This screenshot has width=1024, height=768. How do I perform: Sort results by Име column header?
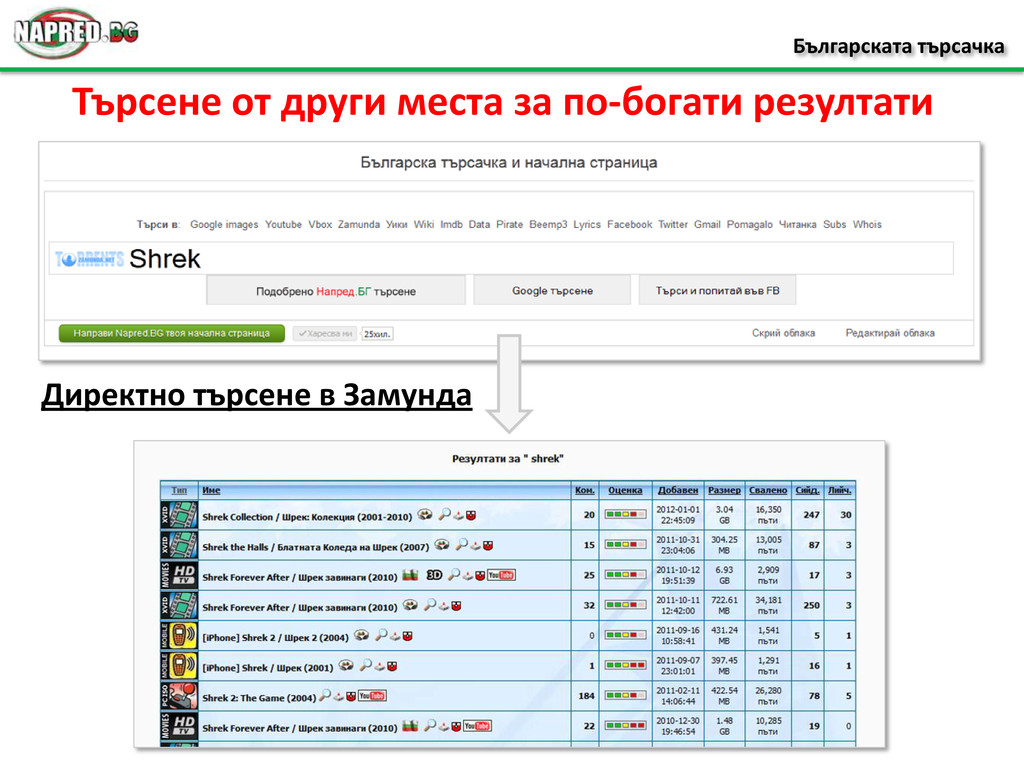(211, 490)
